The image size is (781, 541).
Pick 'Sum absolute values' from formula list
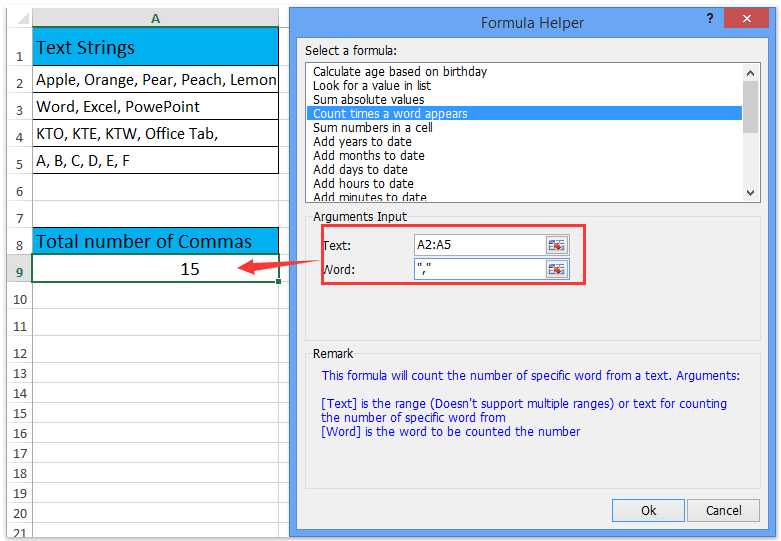(368, 100)
